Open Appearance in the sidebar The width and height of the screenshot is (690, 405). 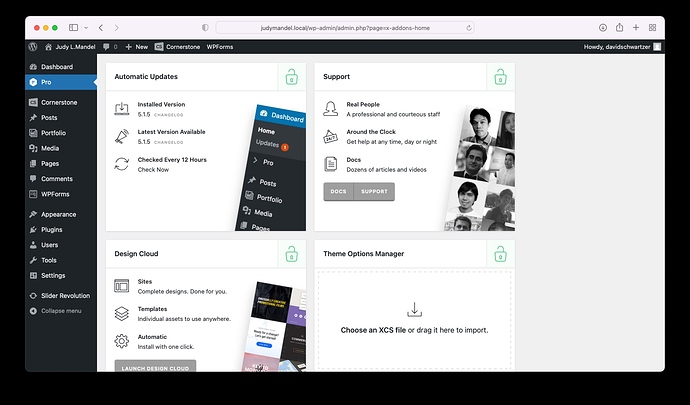tap(61, 214)
